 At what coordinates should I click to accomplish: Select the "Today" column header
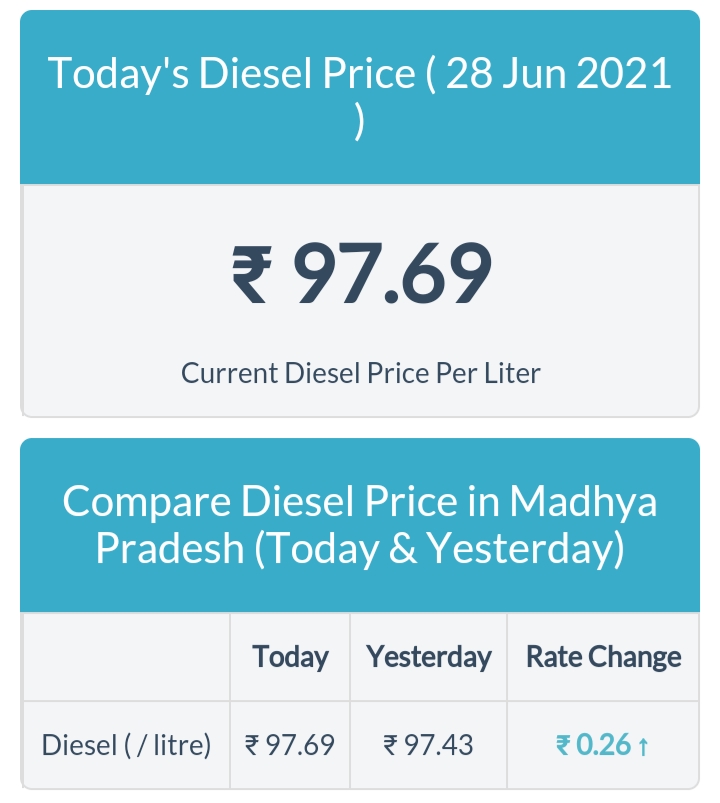pyautogui.click(x=290, y=657)
